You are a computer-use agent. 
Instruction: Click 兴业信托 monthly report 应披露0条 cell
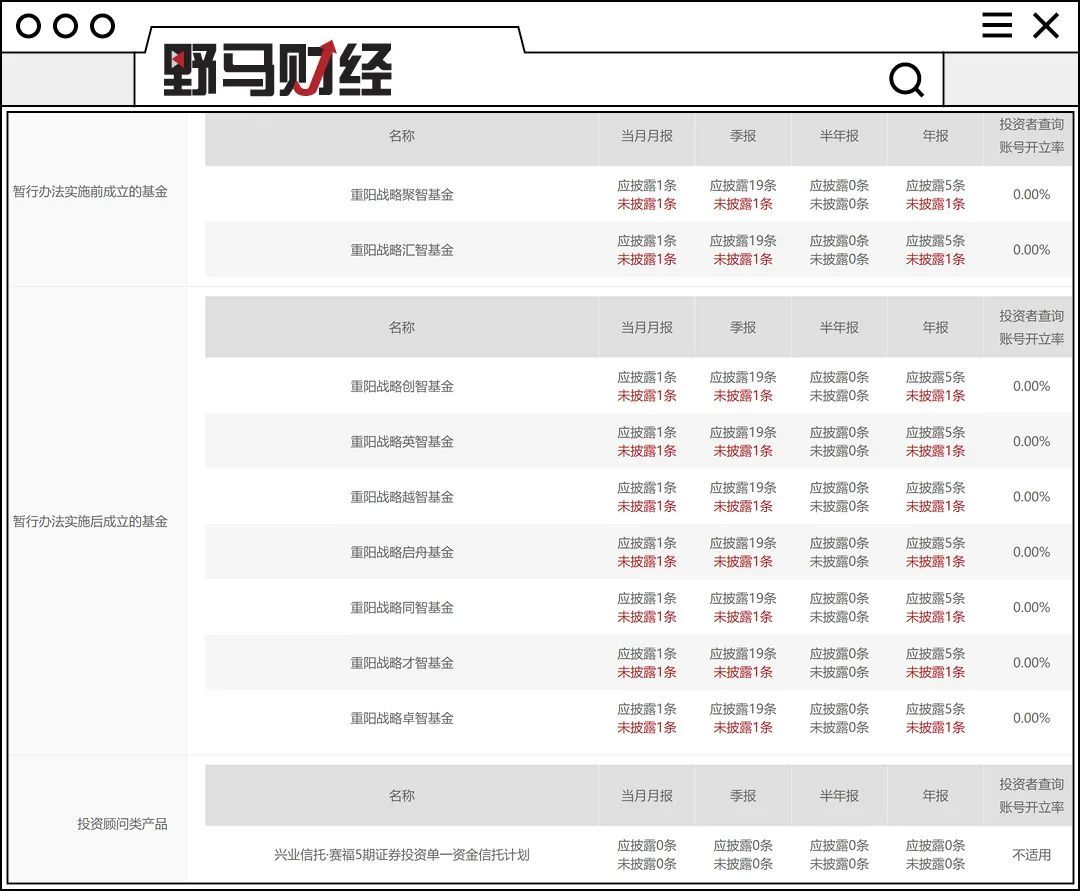[647, 845]
